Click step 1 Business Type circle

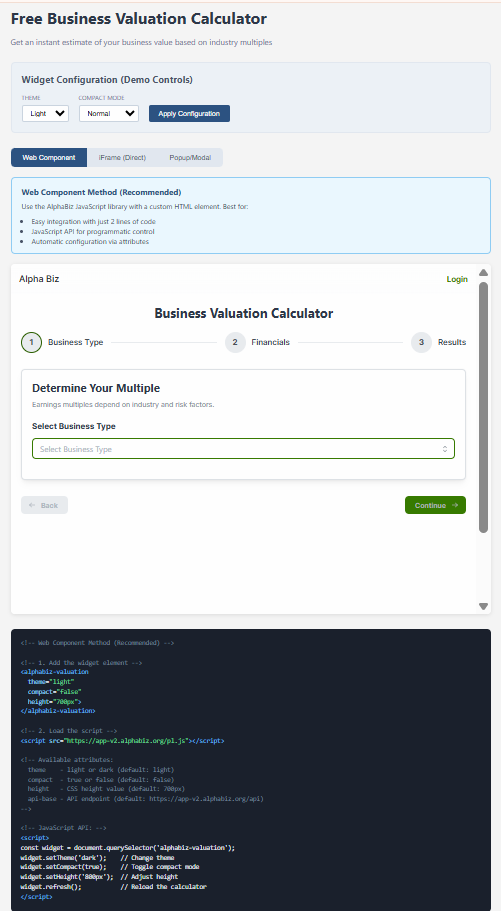point(31,342)
